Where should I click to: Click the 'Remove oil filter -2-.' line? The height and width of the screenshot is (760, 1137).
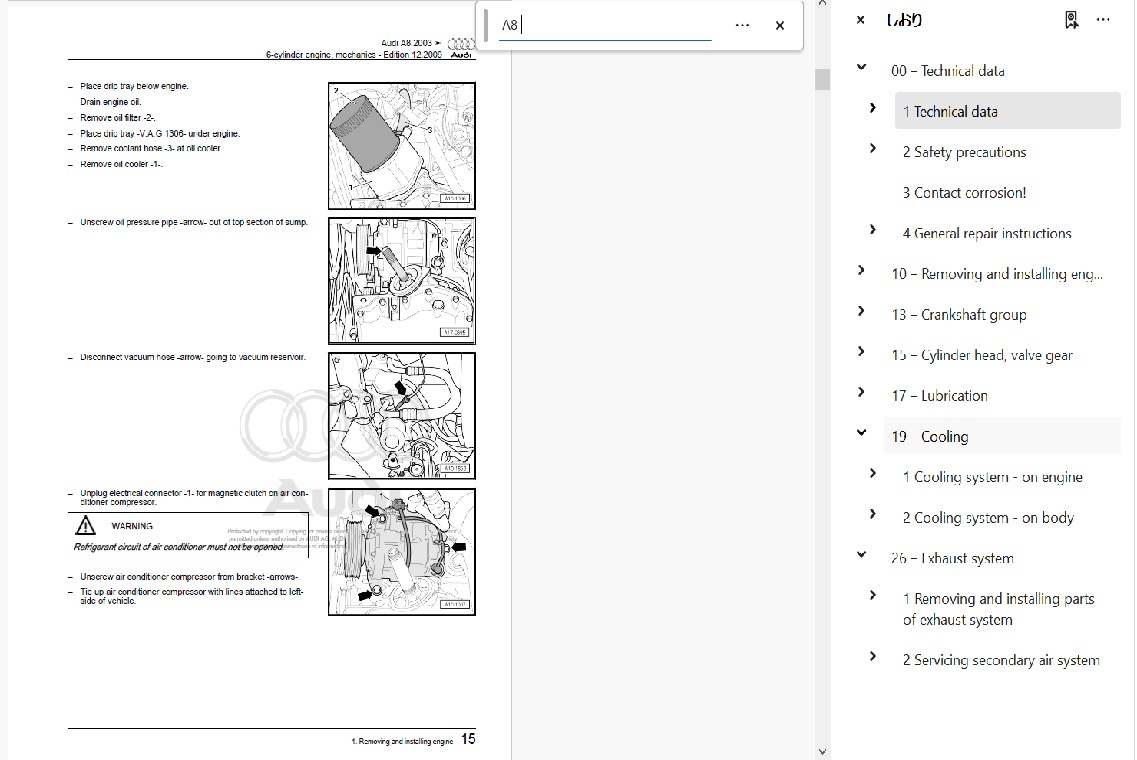(117, 117)
